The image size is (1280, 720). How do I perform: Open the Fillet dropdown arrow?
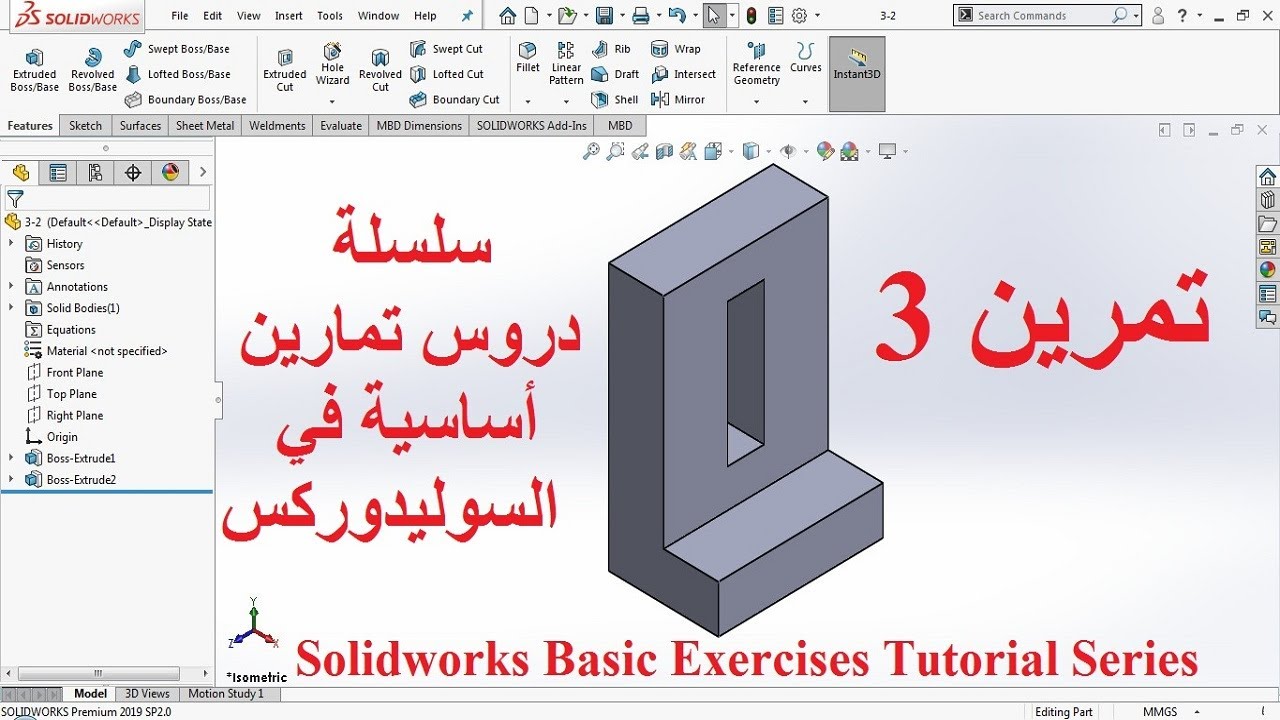click(528, 101)
